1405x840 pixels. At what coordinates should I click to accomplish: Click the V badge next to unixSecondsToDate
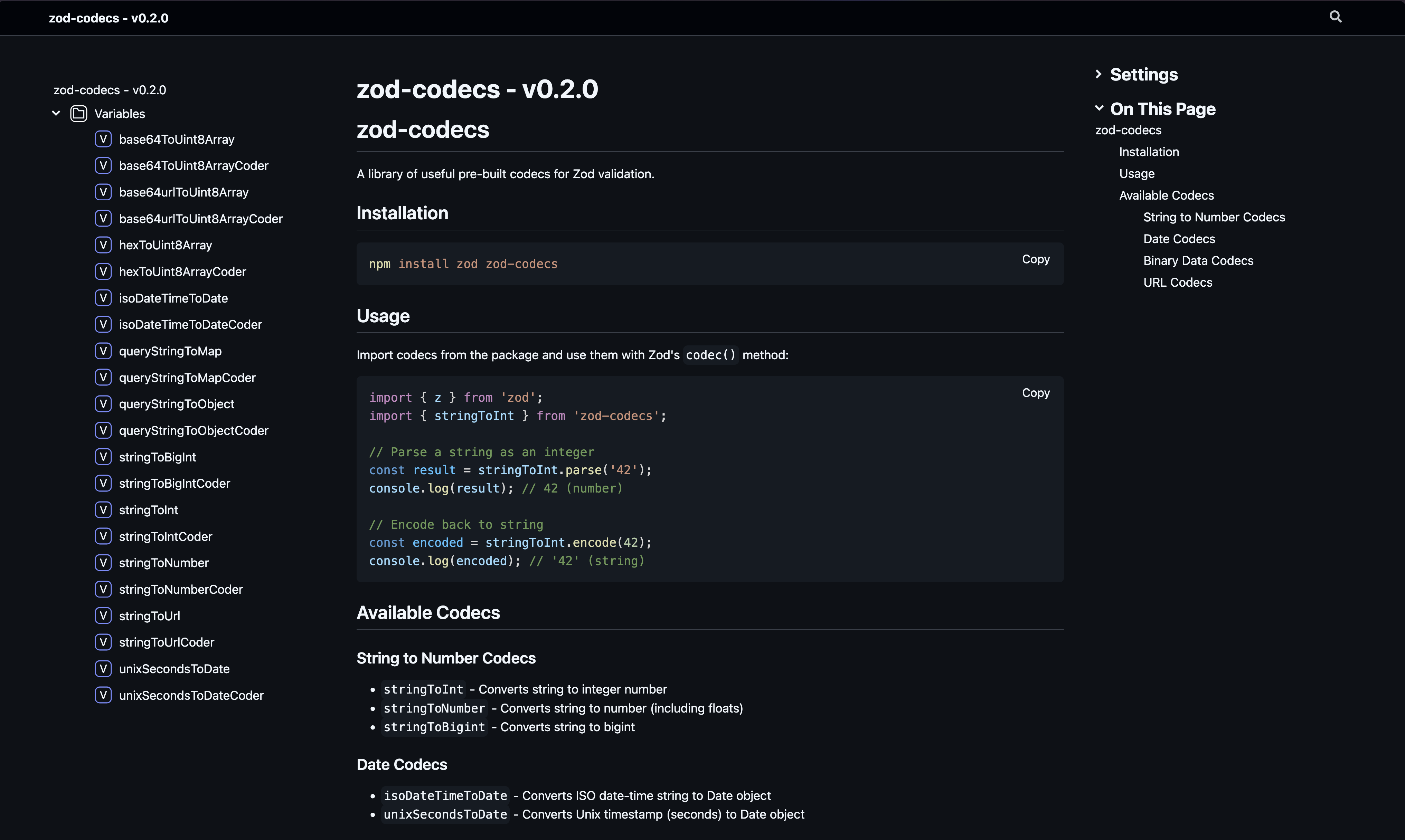pyautogui.click(x=104, y=668)
